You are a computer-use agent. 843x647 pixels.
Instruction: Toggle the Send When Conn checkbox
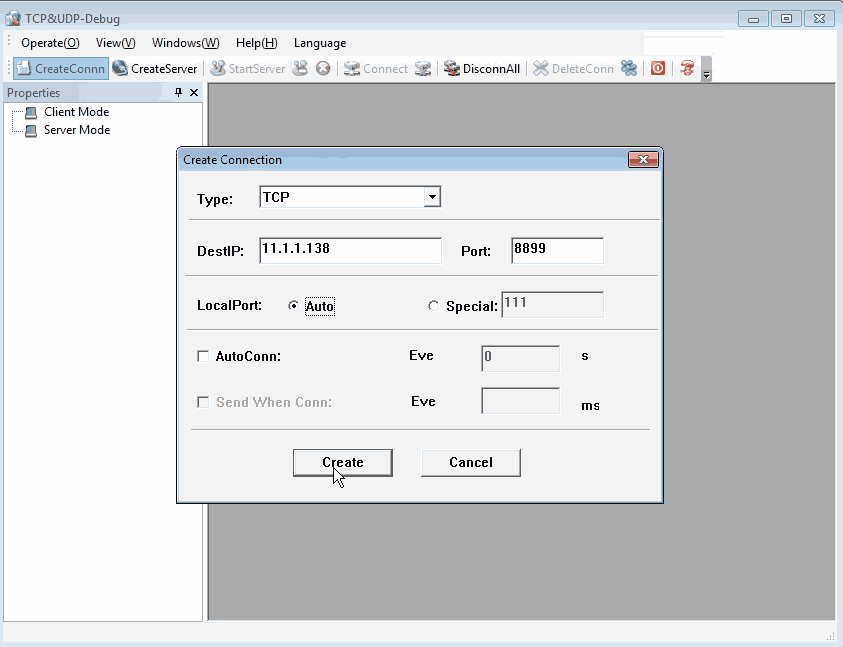tap(203, 402)
